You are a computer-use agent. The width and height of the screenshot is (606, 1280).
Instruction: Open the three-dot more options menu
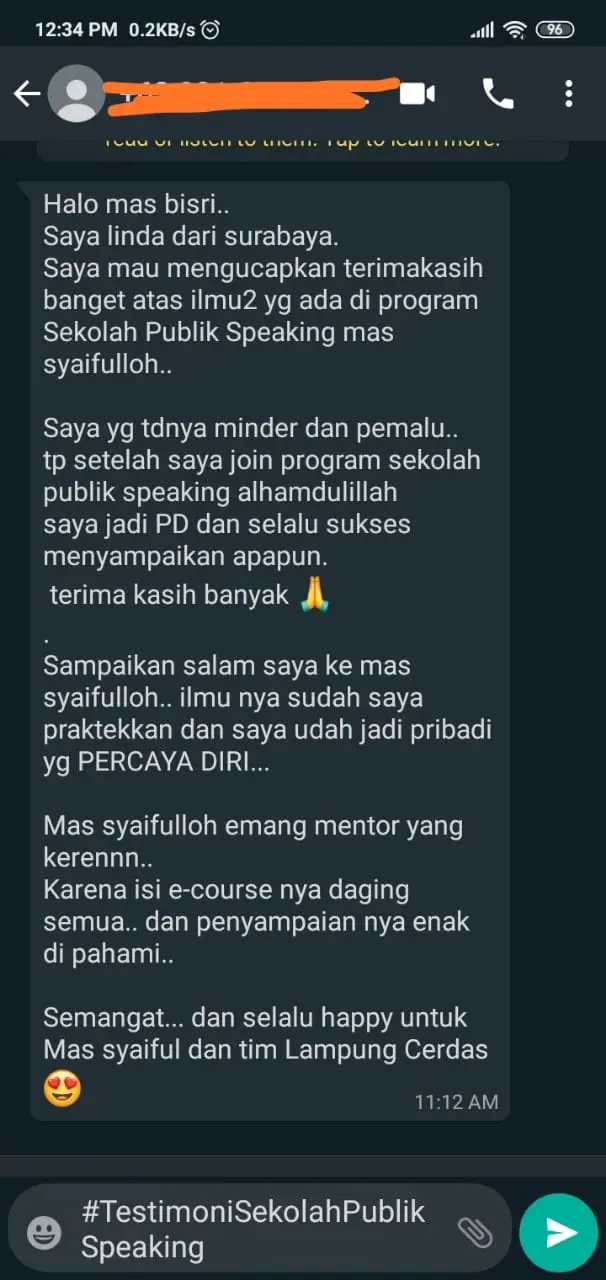(568, 94)
